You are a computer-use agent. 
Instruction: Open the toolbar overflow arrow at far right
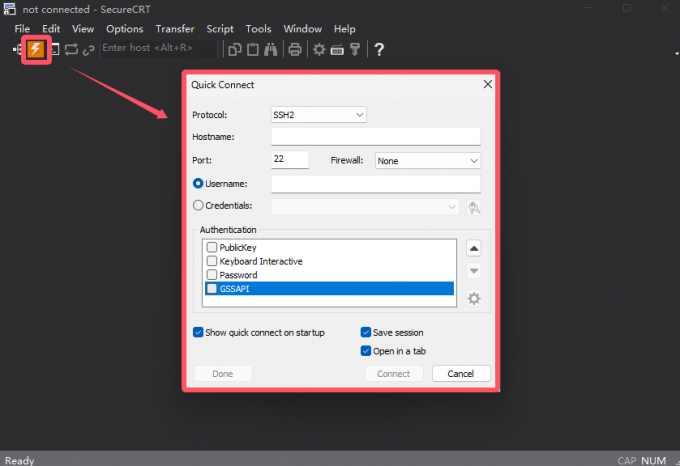[x=677, y=54]
